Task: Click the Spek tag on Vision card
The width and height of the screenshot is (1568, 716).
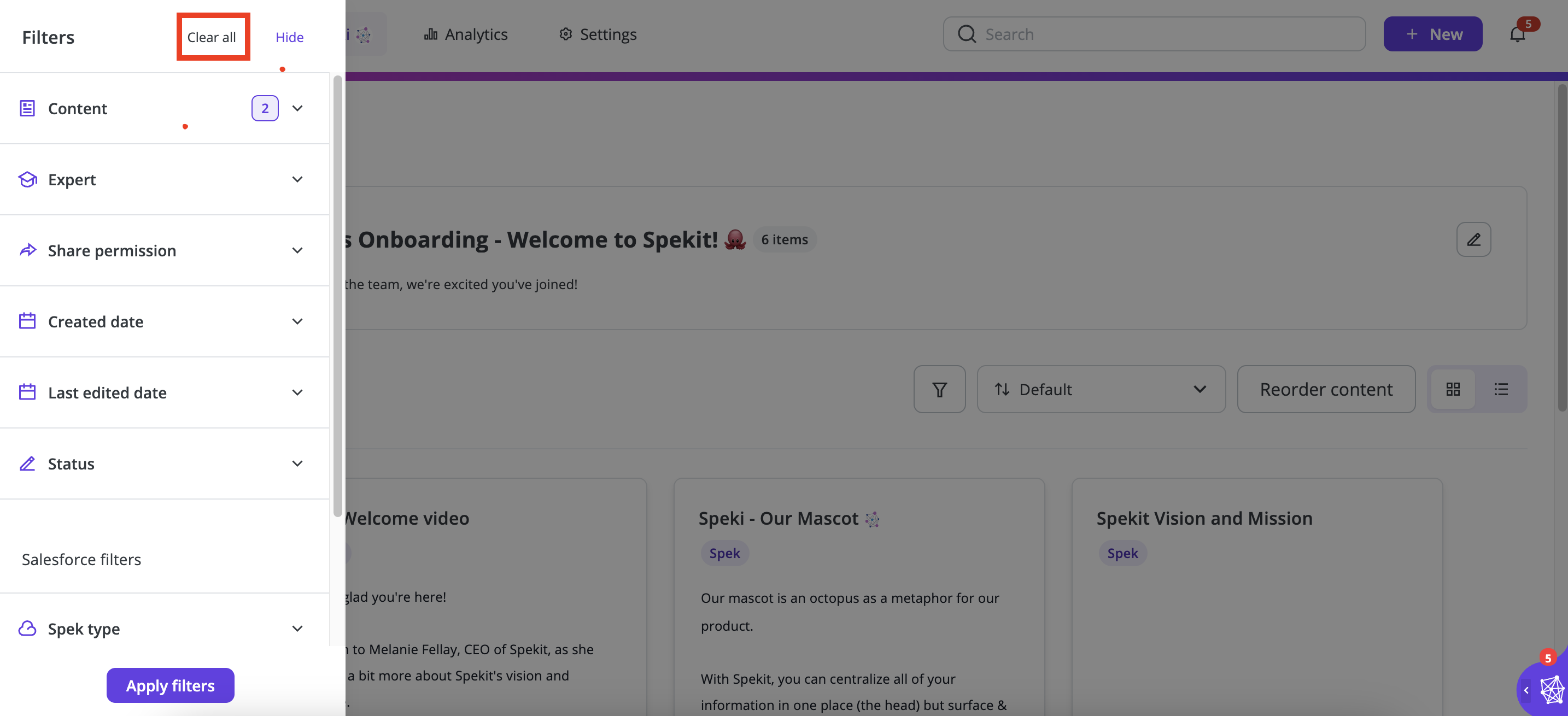Action: click(x=1122, y=553)
